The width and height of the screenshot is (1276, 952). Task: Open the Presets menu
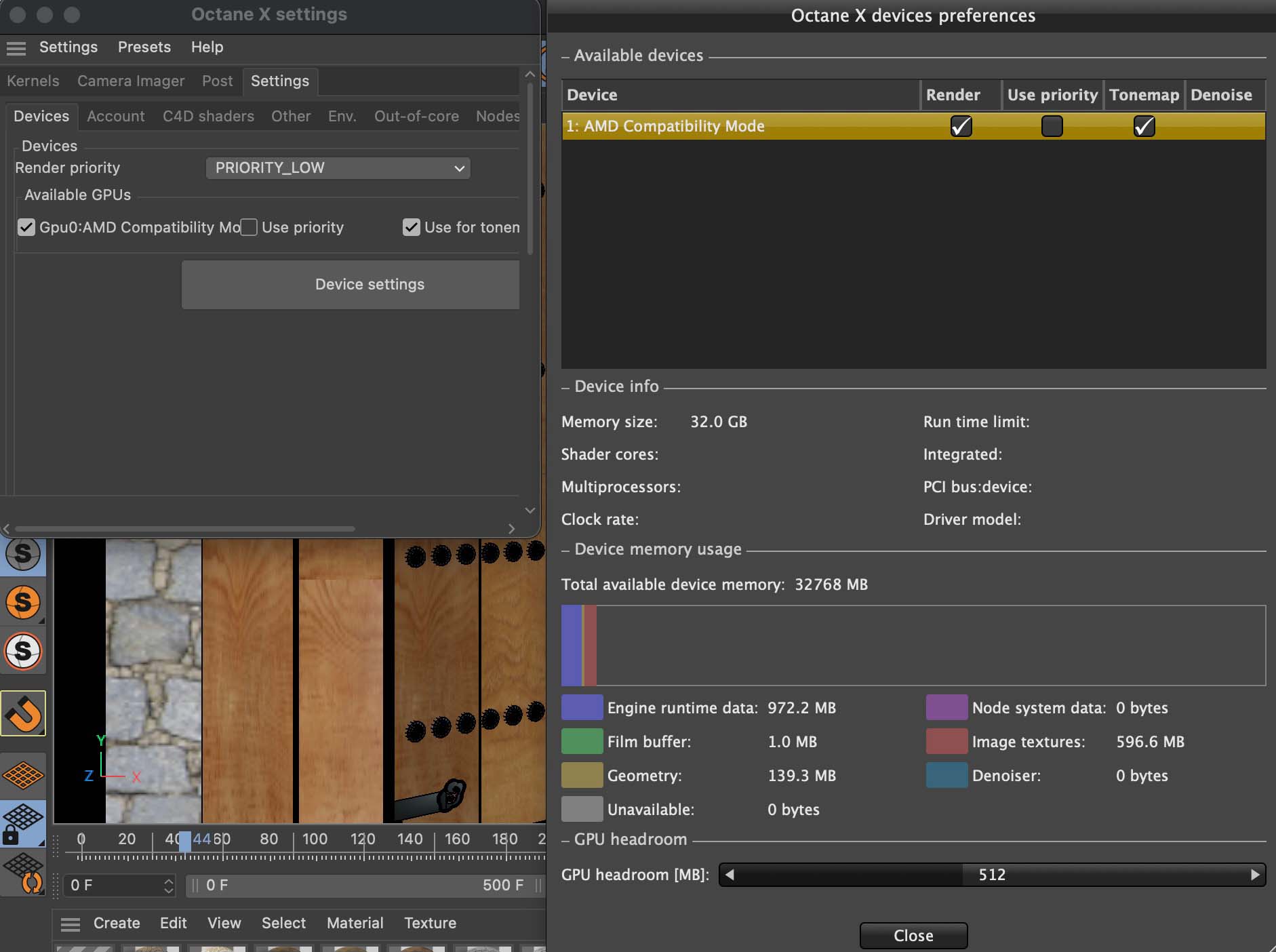(144, 47)
